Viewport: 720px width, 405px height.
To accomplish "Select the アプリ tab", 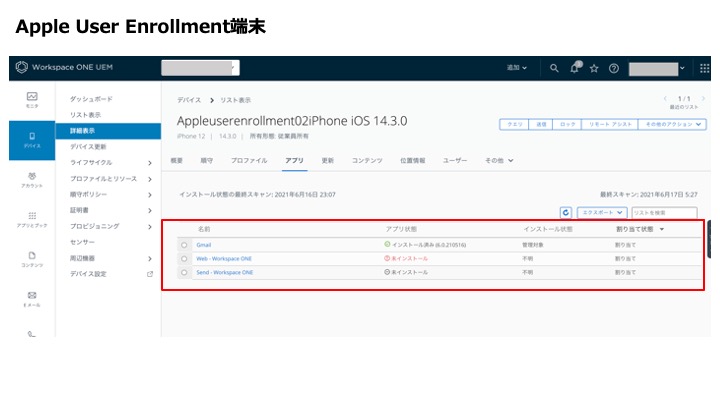I will (x=294, y=161).
